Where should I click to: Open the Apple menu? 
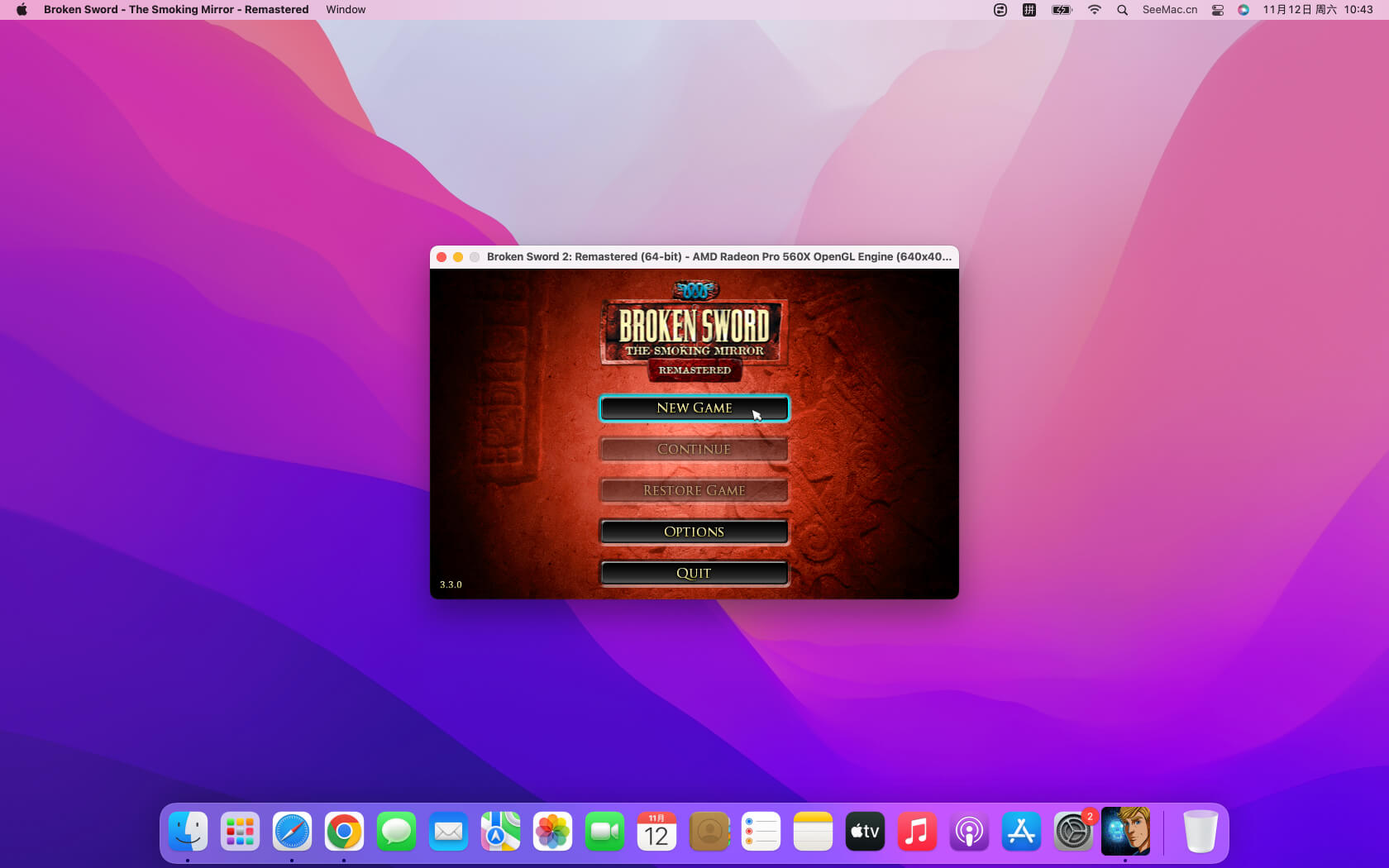tap(21, 10)
